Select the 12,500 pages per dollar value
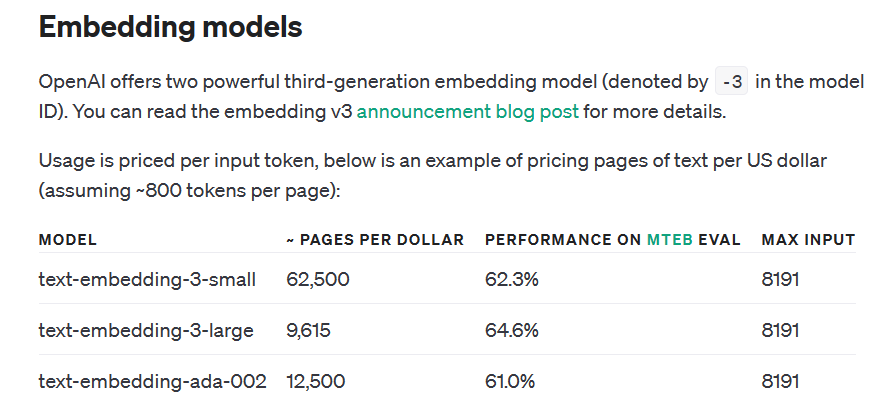Screen dimensions: 885x416 click(317, 381)
